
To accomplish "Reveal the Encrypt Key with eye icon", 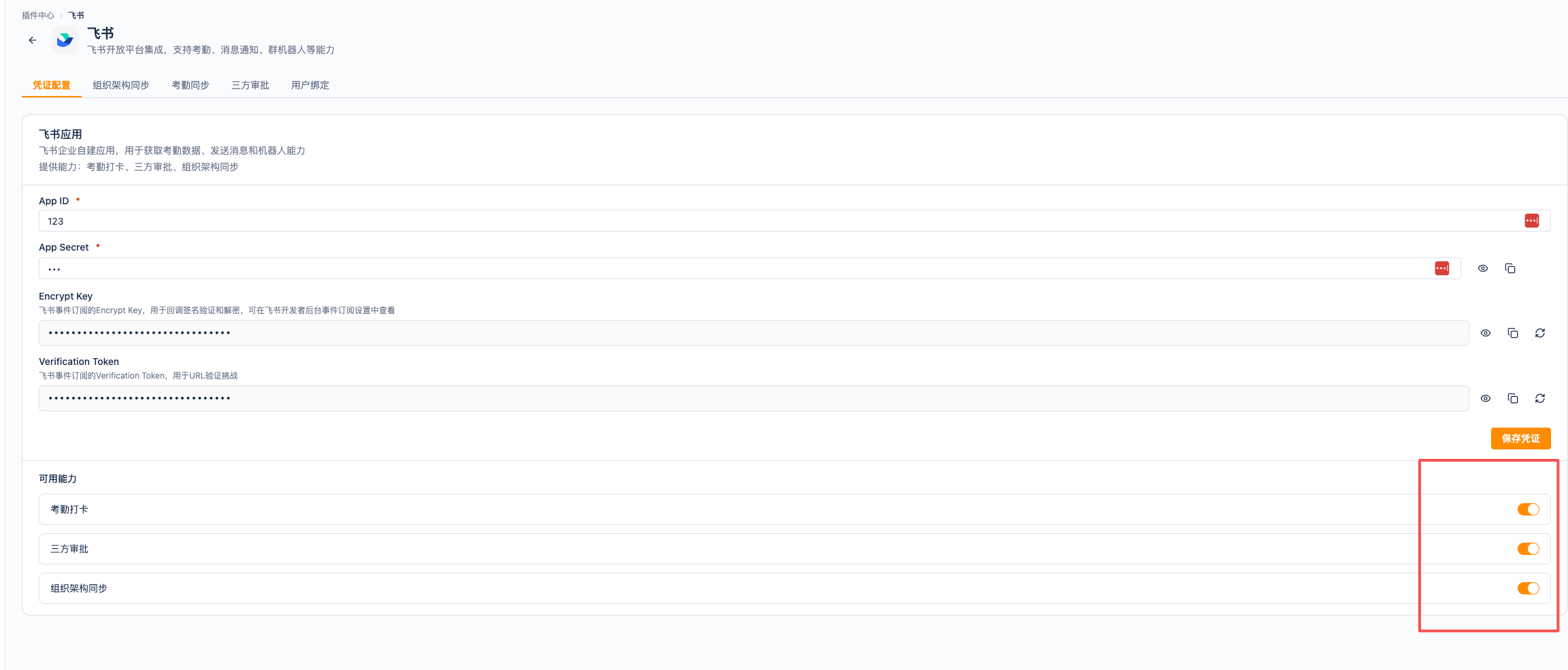I will click(x=1485, y=333).
